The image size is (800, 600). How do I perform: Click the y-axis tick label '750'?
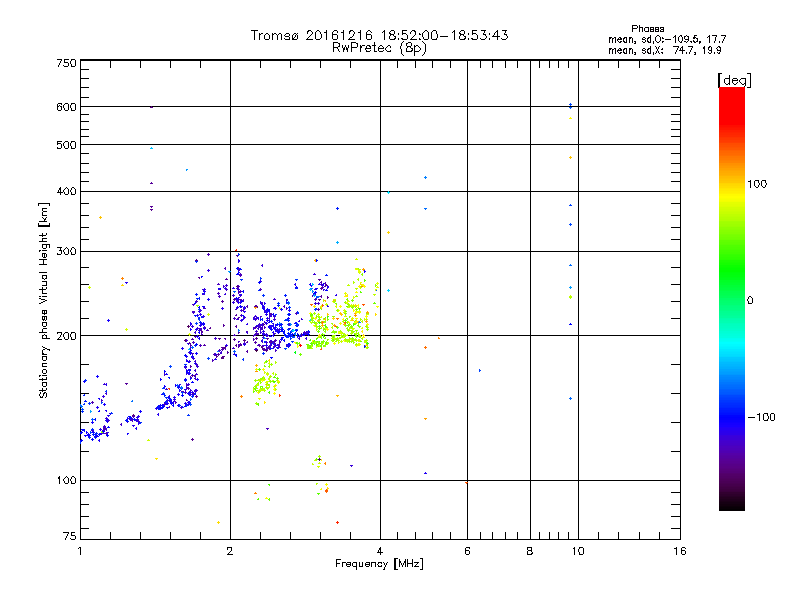click(66, 63)
